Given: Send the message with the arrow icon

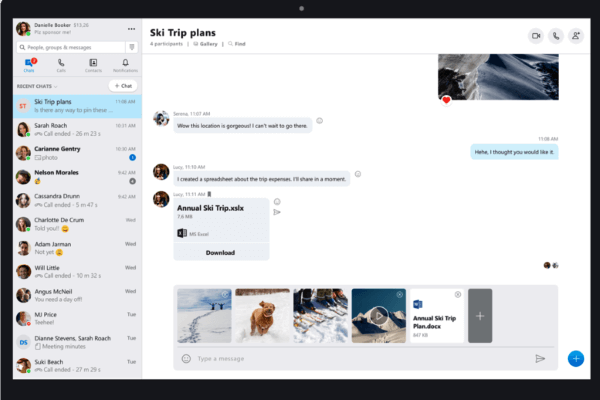Looking at the screenshot, I should coord(540,359).
